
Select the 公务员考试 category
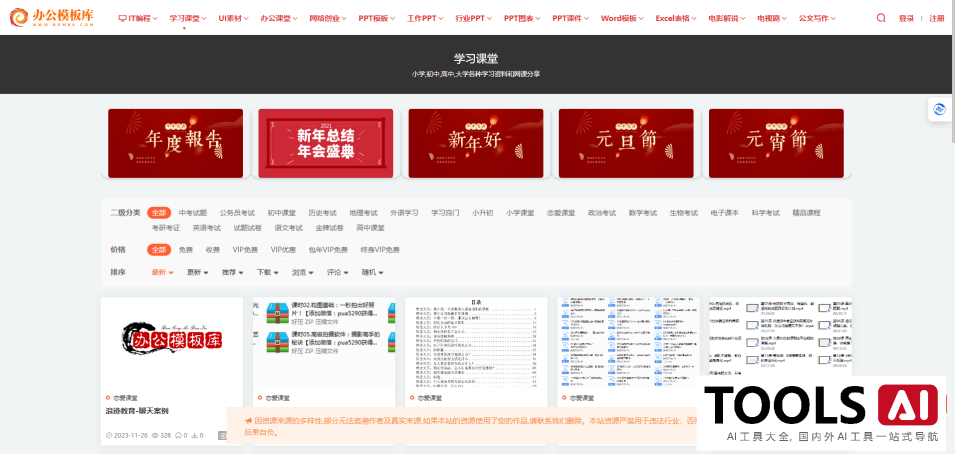click(x=238, y=213)
